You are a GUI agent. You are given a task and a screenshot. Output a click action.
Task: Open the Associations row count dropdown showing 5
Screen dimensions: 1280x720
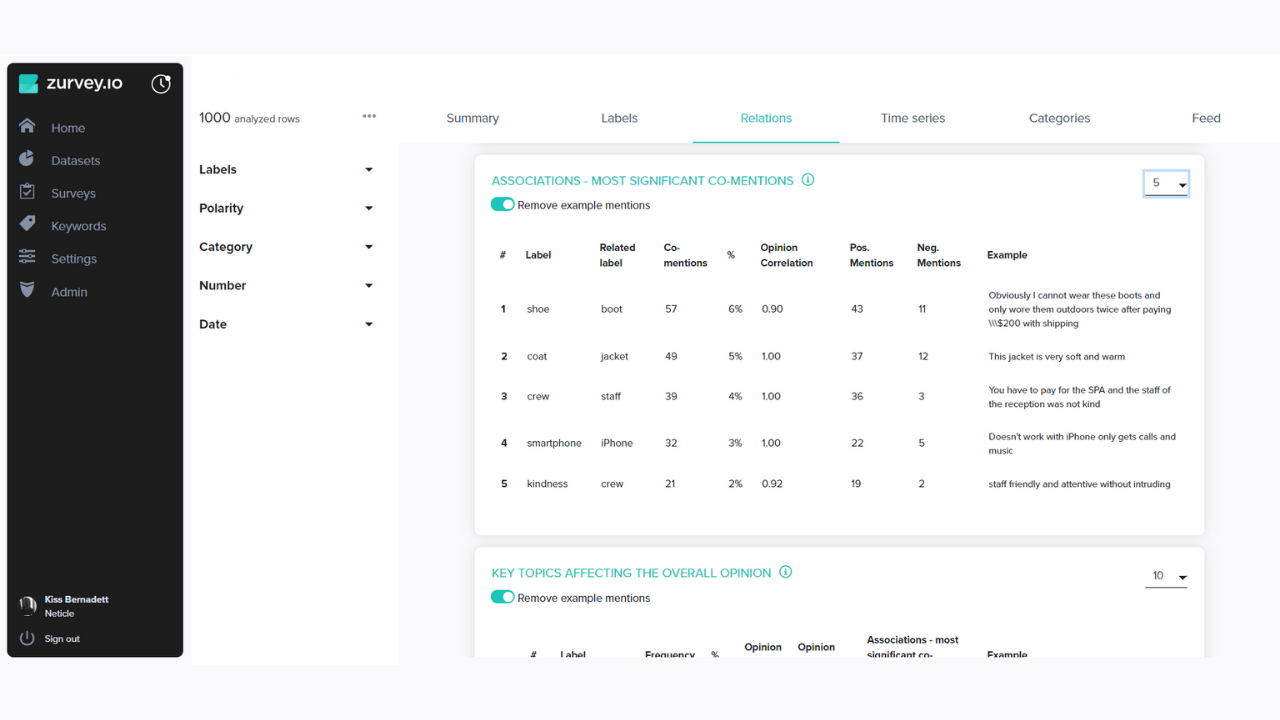click(1166, 183)
